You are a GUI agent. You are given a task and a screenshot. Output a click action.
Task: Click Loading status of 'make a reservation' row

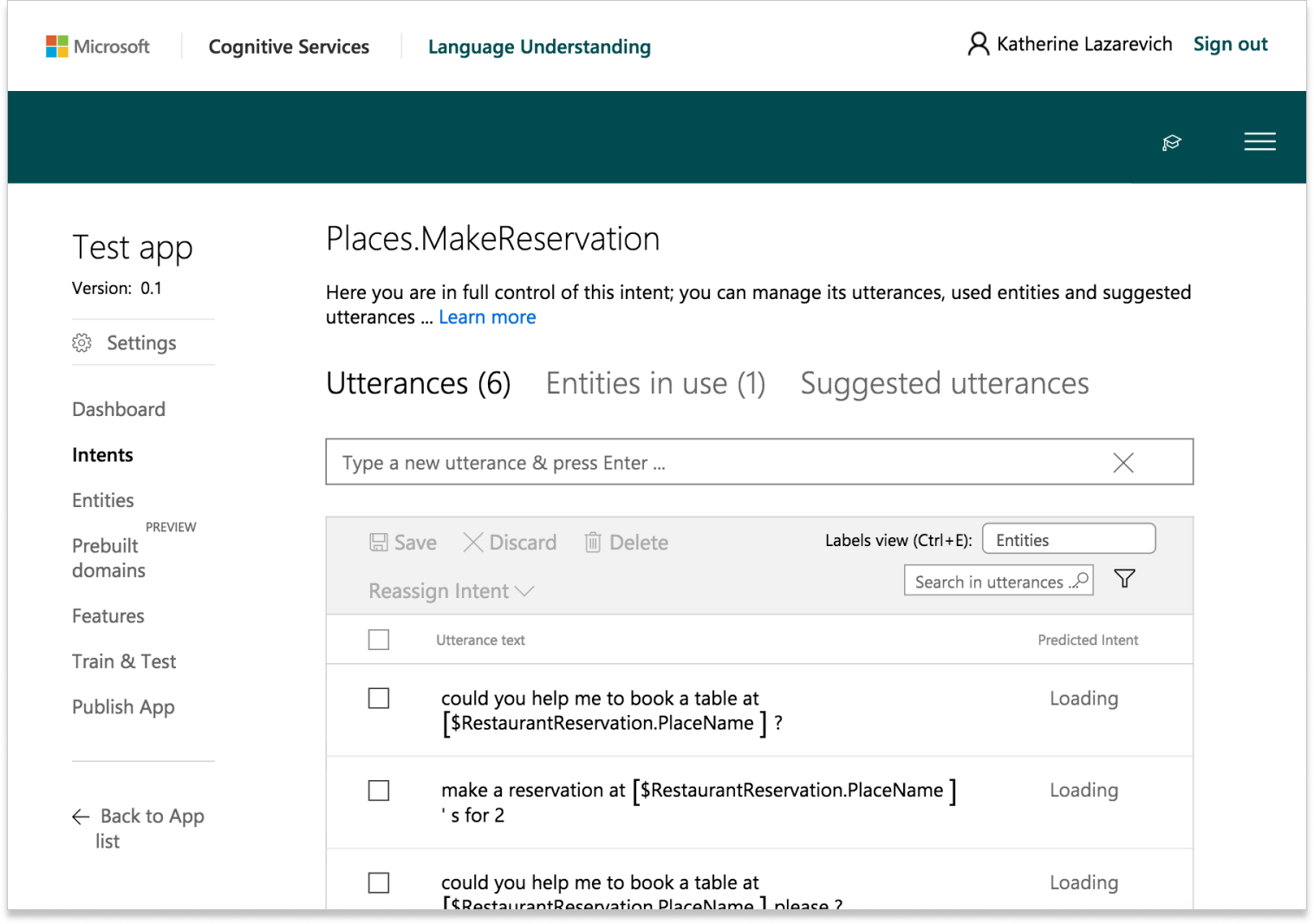coord(1083,791)
